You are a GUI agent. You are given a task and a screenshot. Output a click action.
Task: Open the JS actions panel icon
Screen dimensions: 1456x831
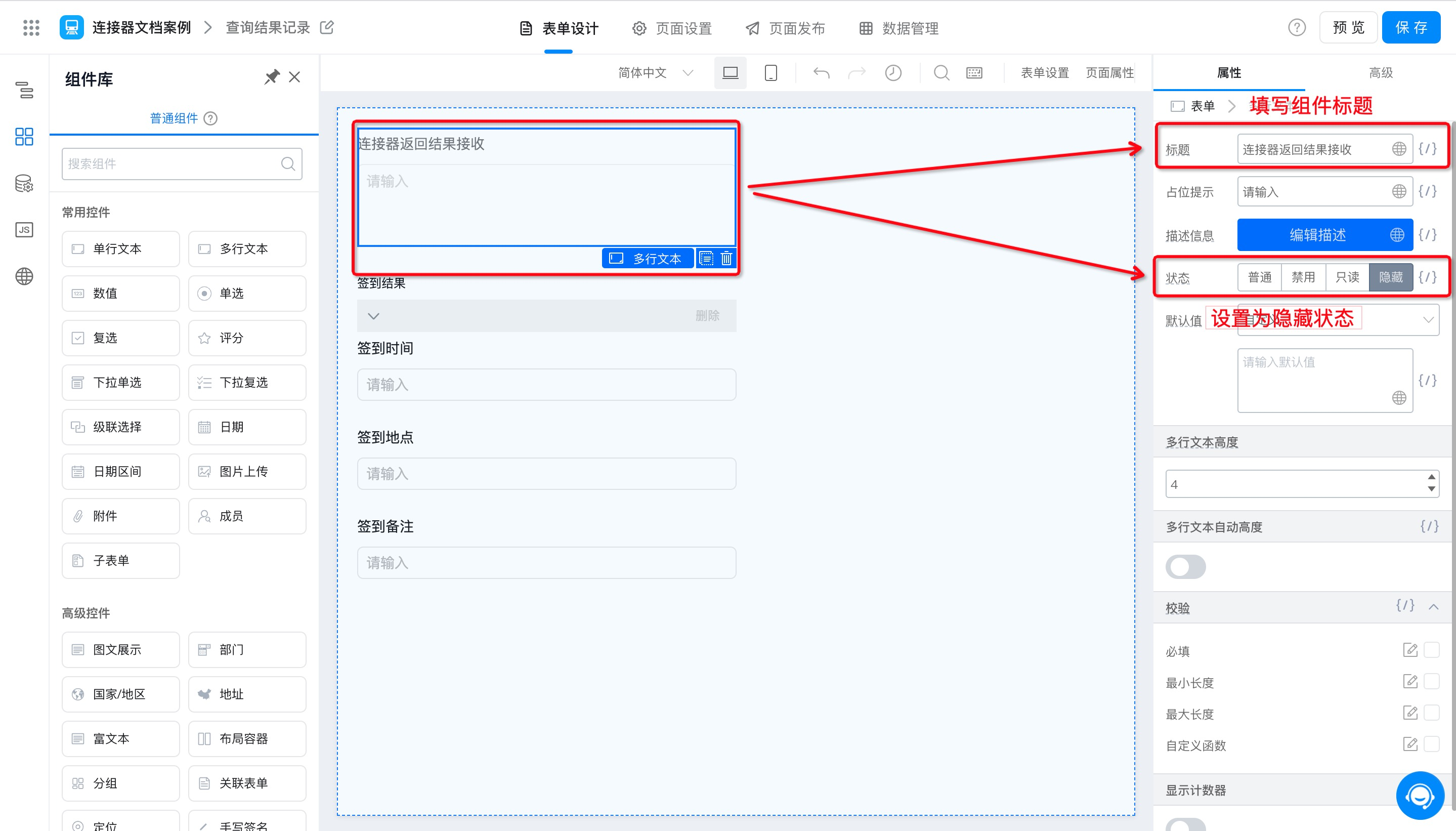pos(24,229)
